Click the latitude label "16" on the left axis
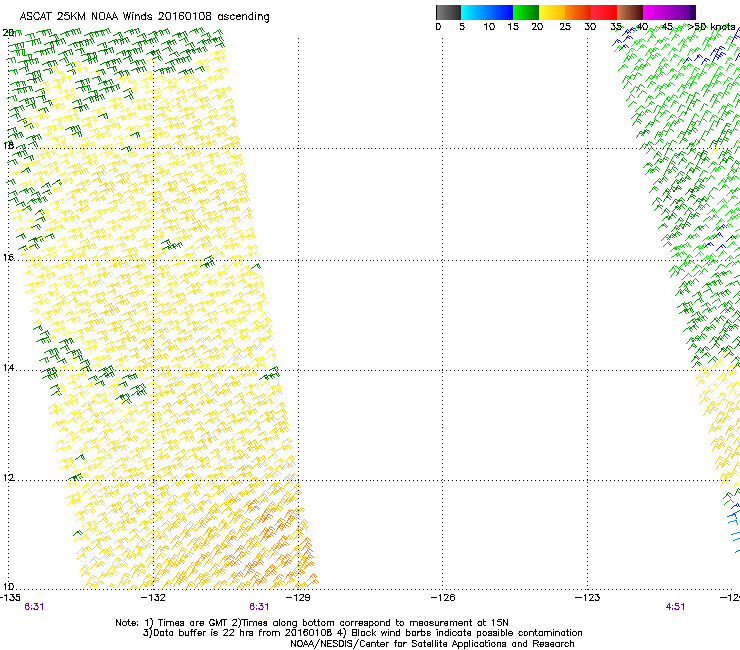Viewport: 740px width, 650px height. pyautogui.click(x=8, y=257)
